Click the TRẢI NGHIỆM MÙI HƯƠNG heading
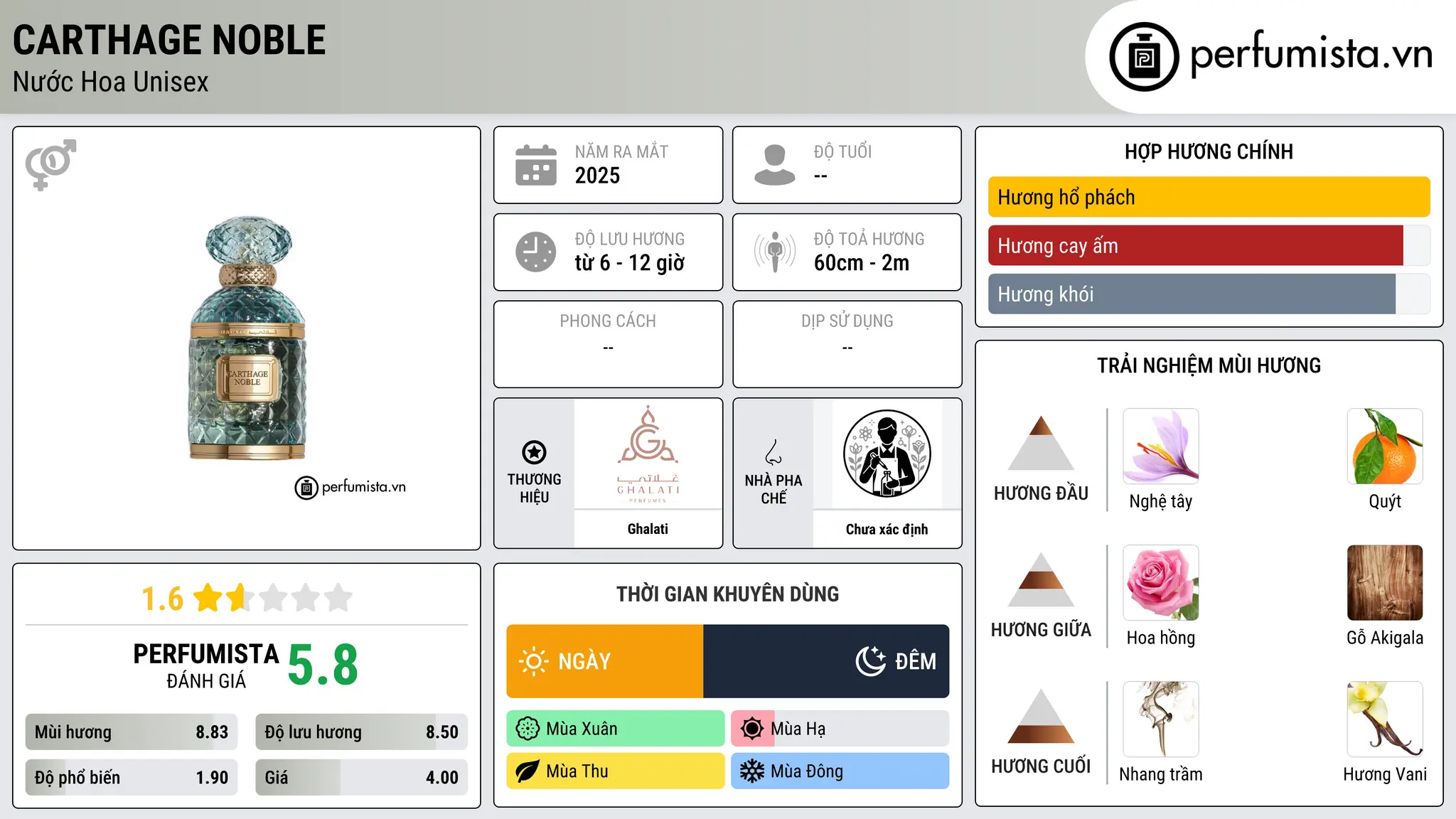 pyautogui.click(x=1209, y=365)
